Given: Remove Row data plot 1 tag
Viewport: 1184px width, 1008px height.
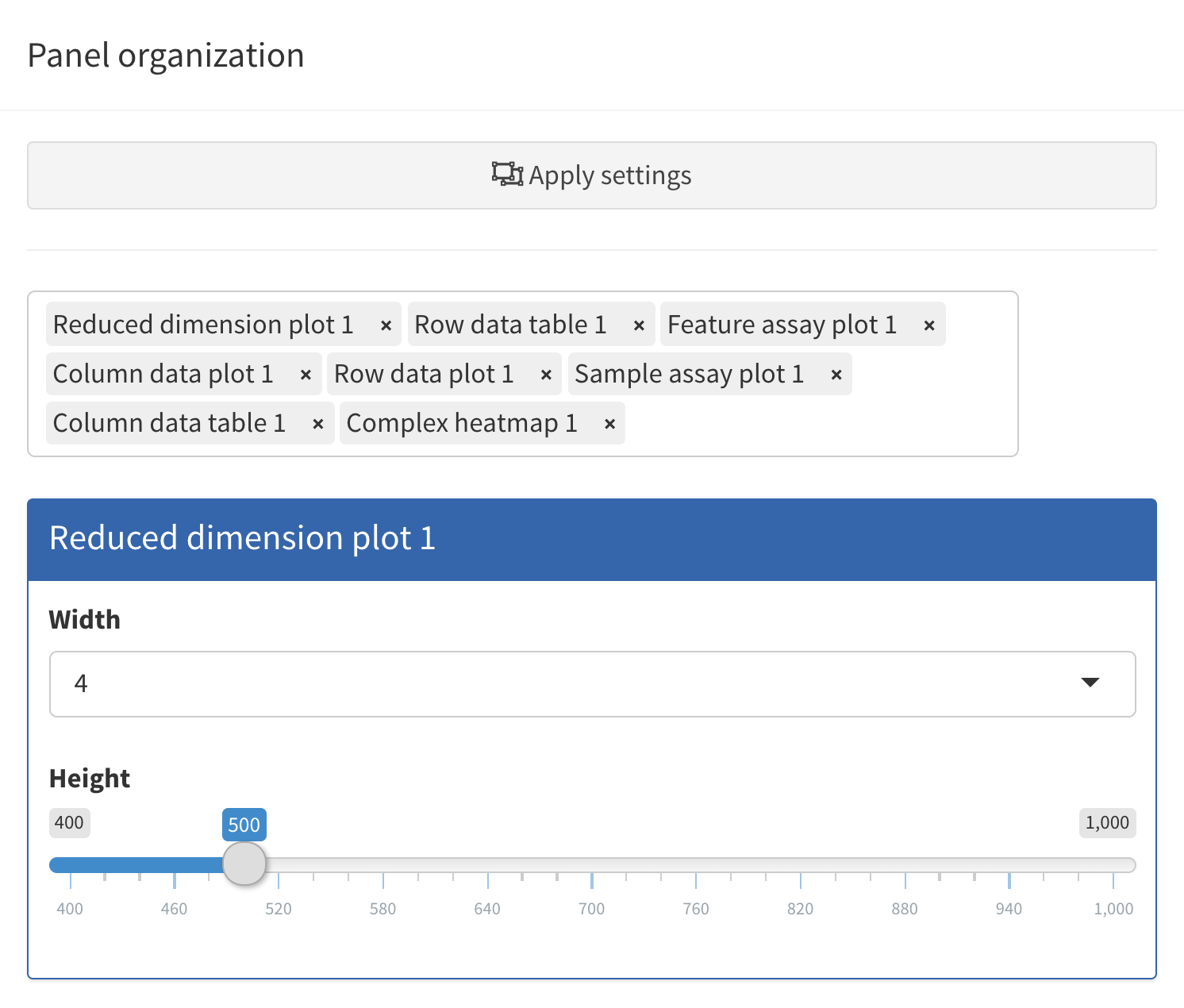Looking at the screenshot, I should pos(546,375).
